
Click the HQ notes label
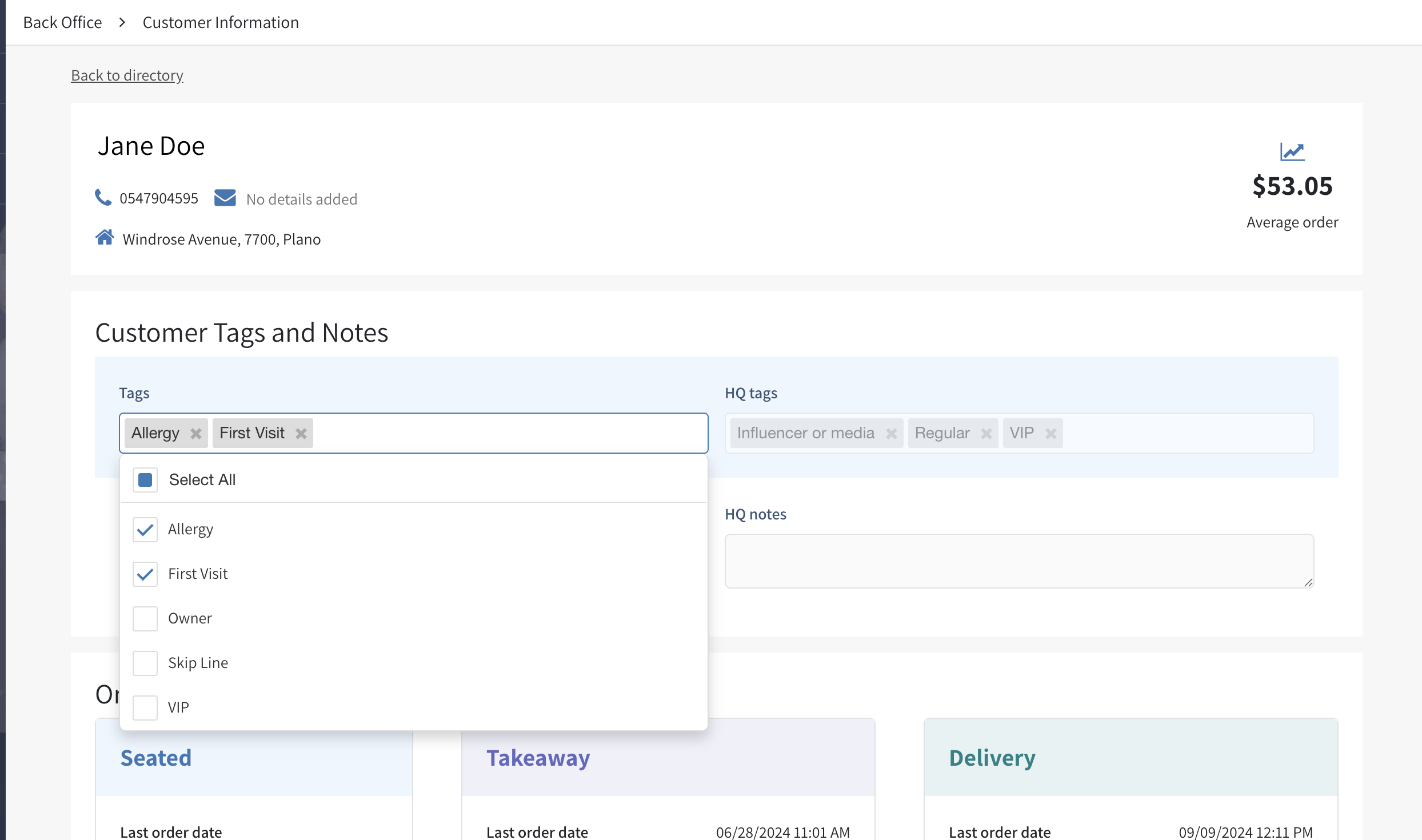coord(756,514)
